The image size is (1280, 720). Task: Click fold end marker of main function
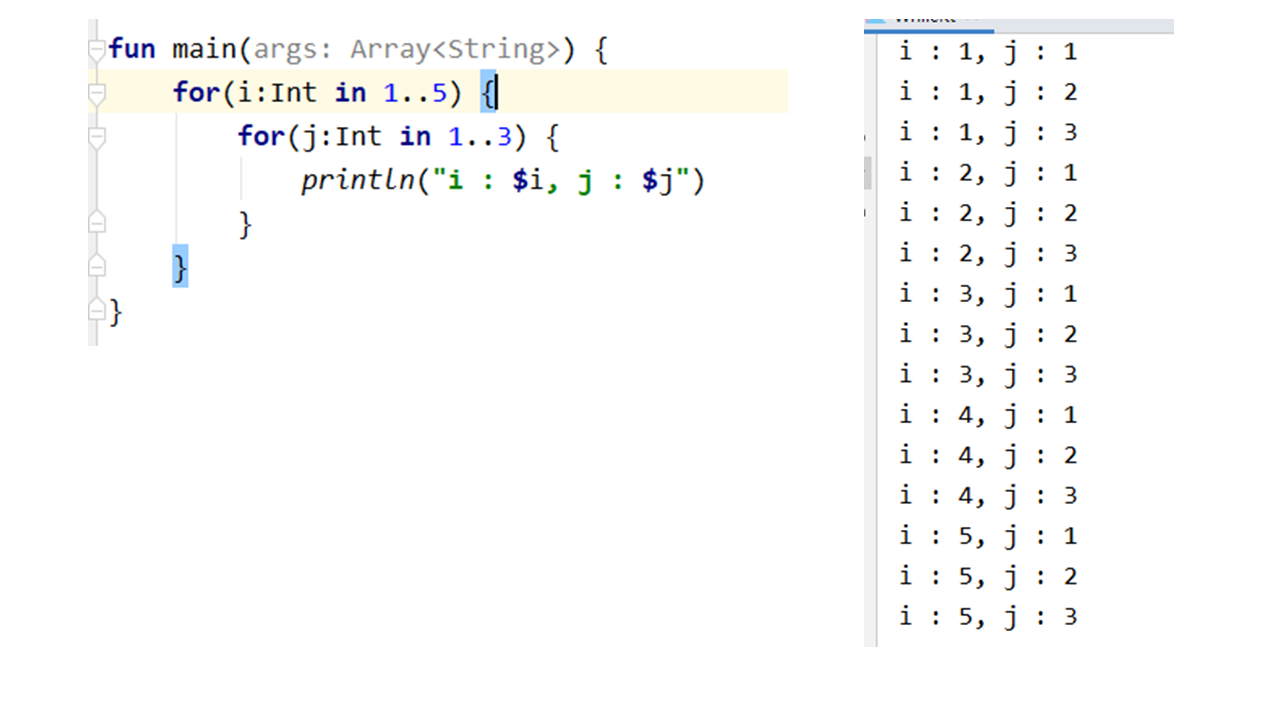point(97,311)
